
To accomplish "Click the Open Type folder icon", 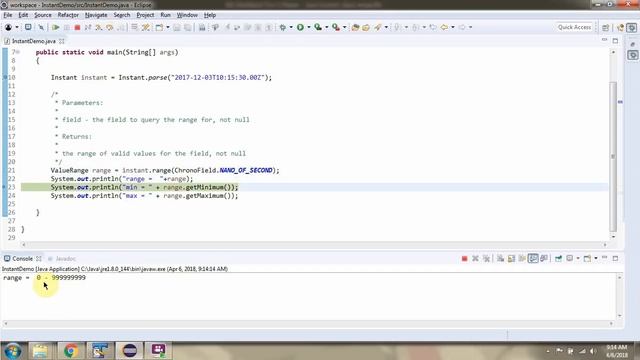I will (x=356, y=27).
